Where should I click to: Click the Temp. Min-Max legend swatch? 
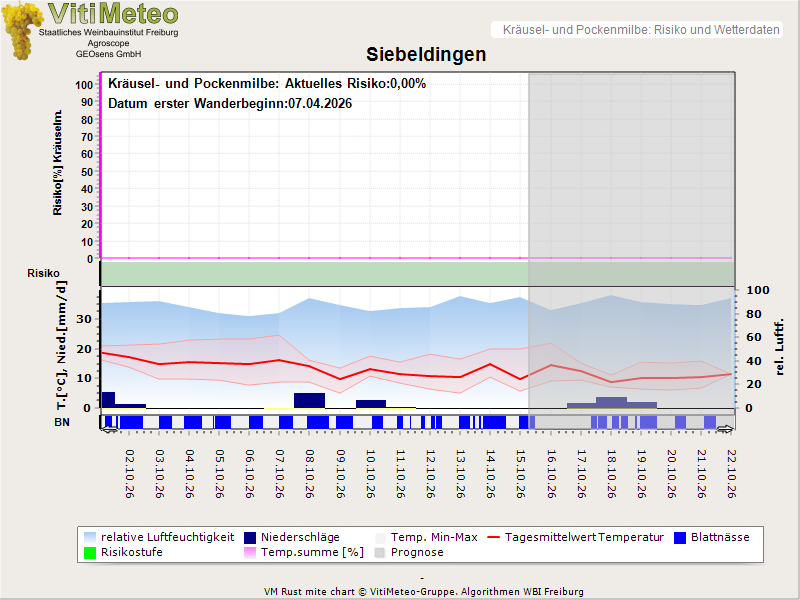pyautogui.click(x=380, y=538)
